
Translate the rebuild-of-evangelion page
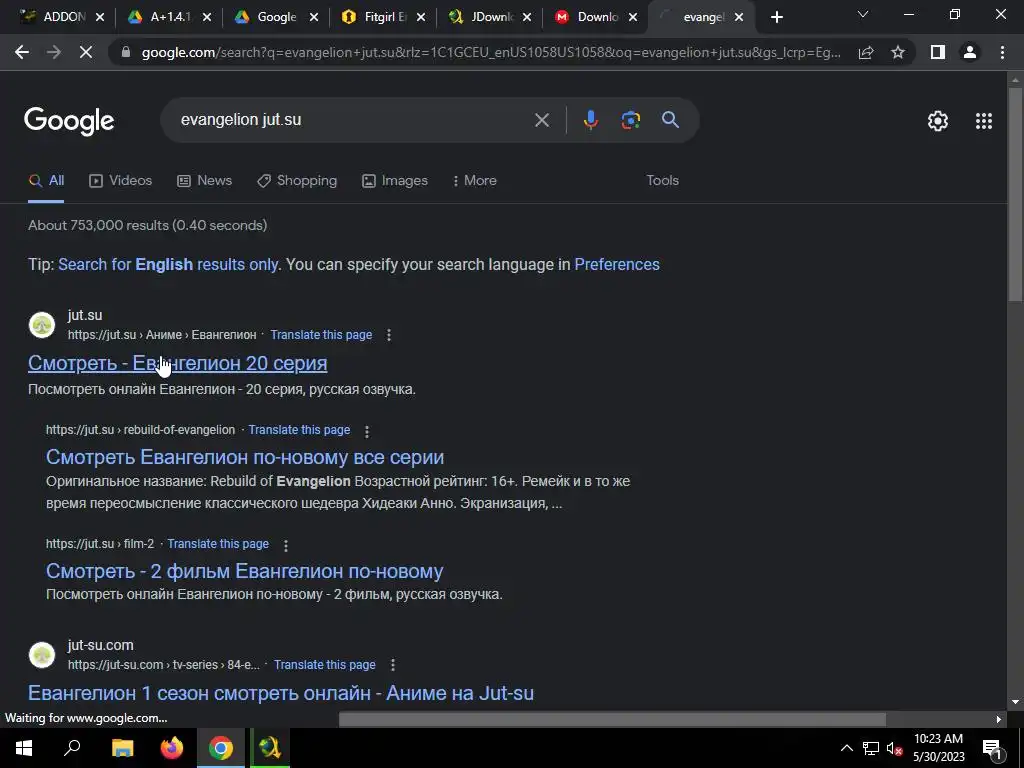coord(299,430)
